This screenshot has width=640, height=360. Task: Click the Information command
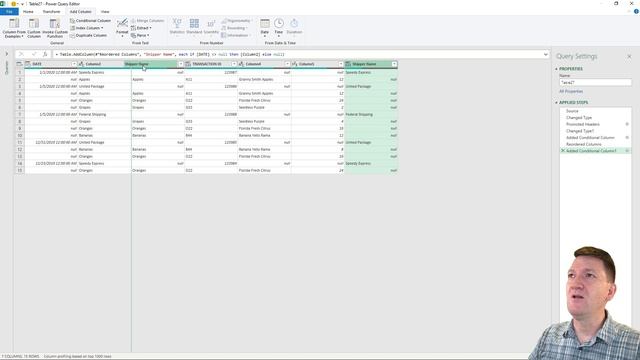236,36
